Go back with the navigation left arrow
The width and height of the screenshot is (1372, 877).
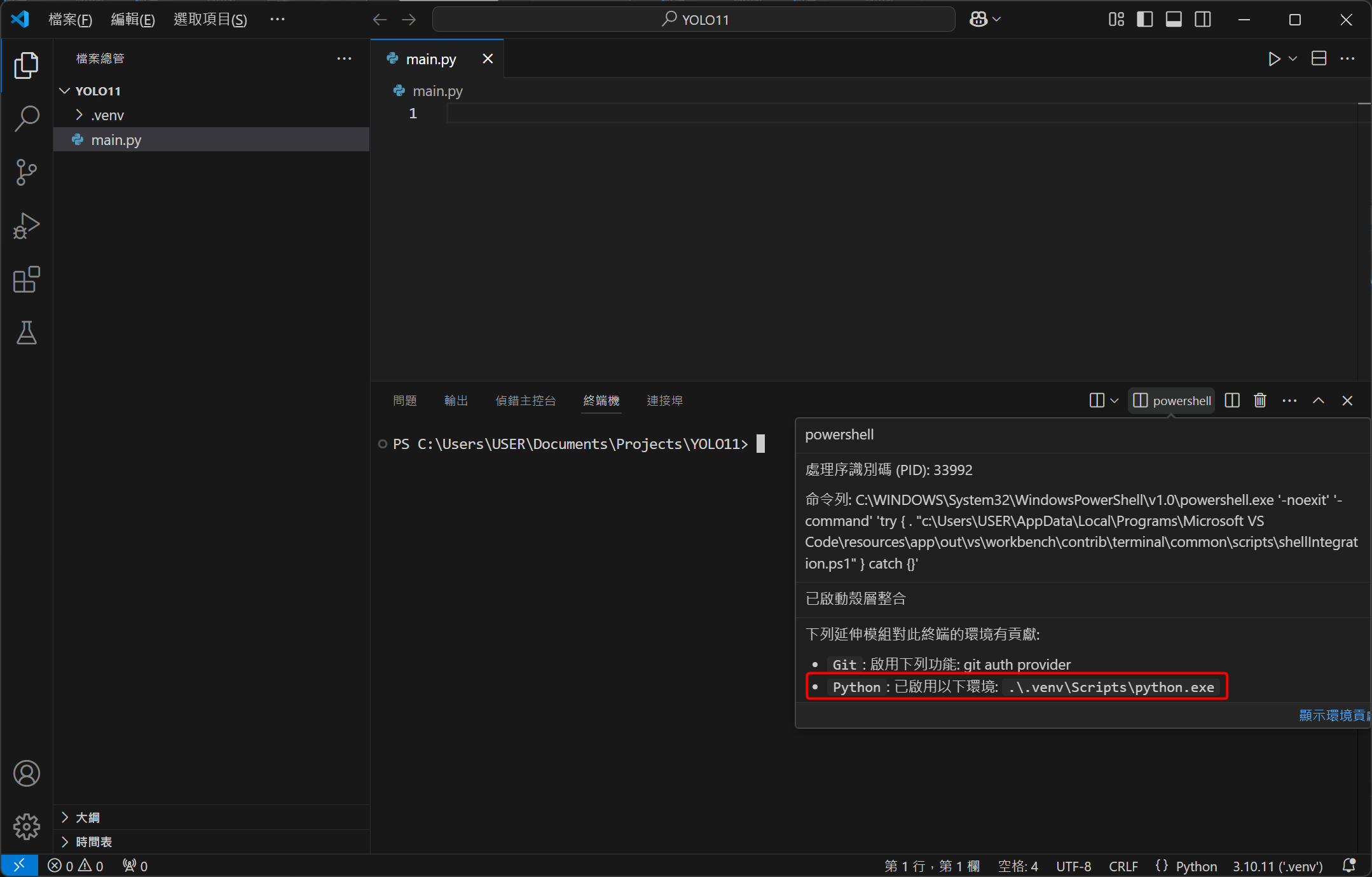point(380,20)
